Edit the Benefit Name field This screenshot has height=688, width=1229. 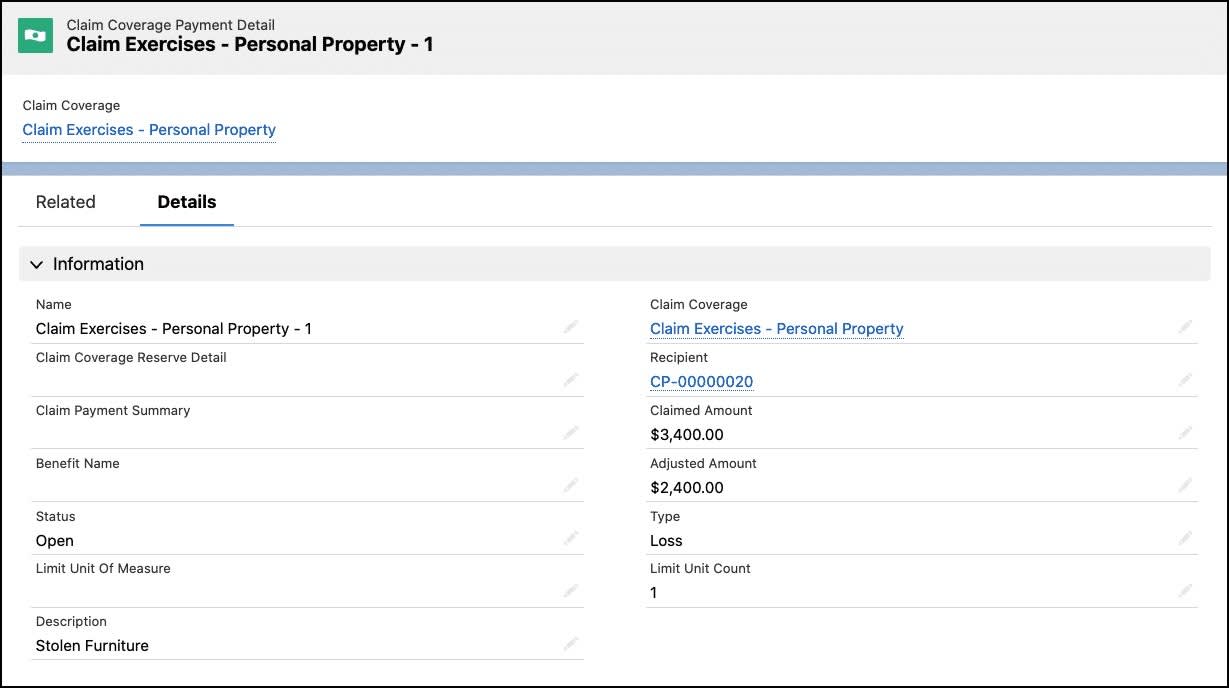[x=570, y=486]
